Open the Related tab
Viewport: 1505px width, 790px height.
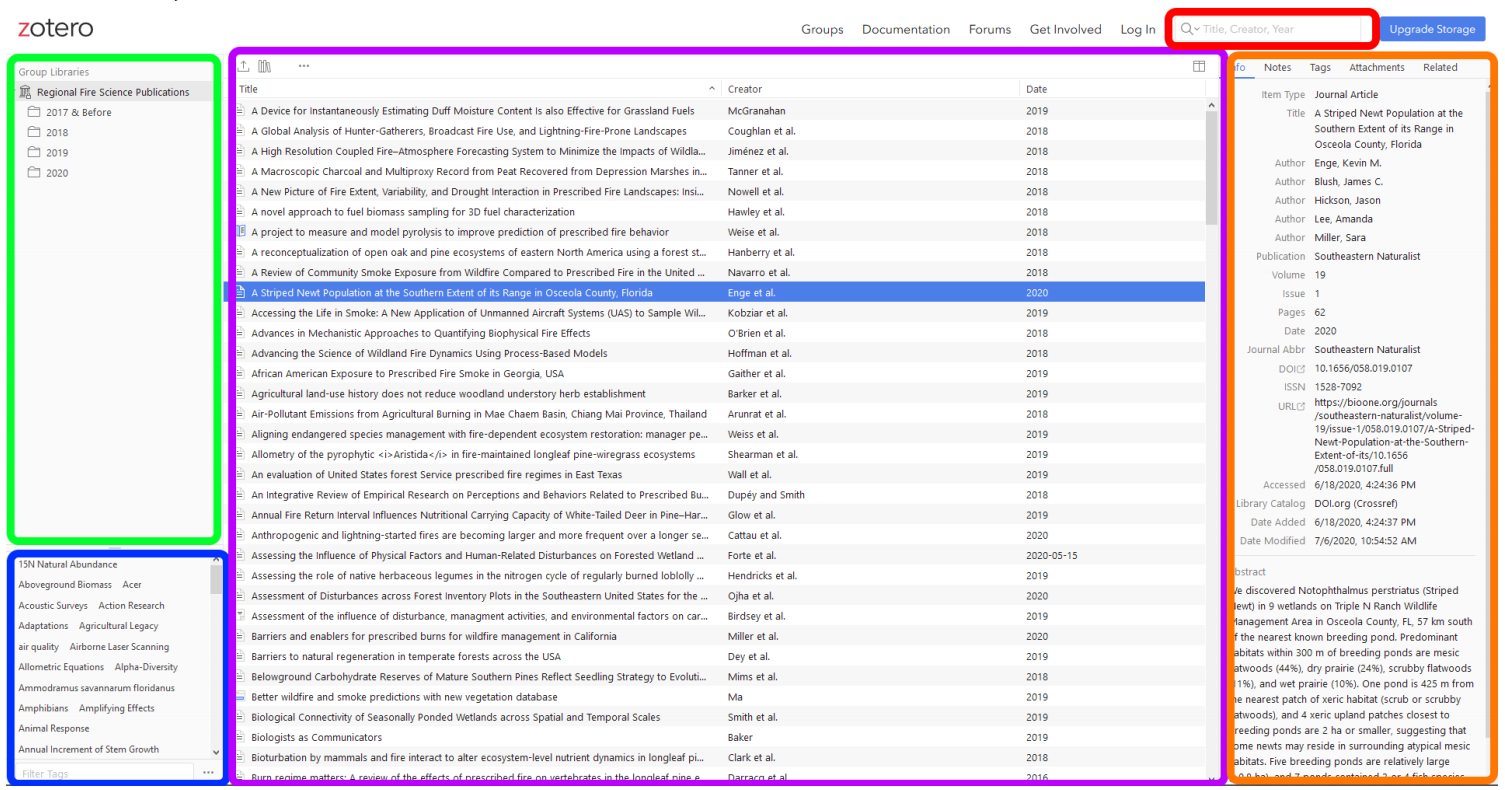[x=1440, y=68]
